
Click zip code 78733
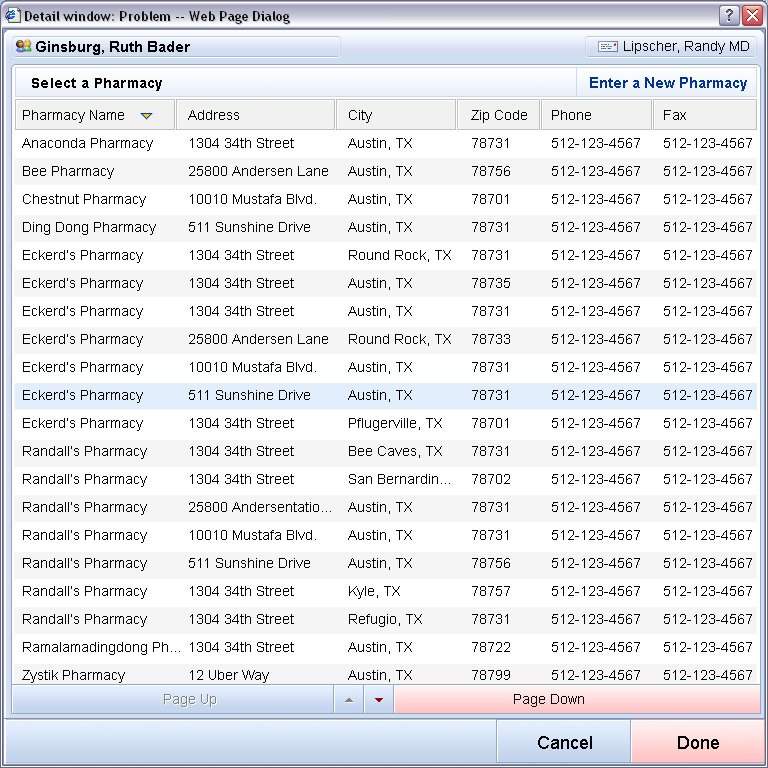(x=491, y=339)
